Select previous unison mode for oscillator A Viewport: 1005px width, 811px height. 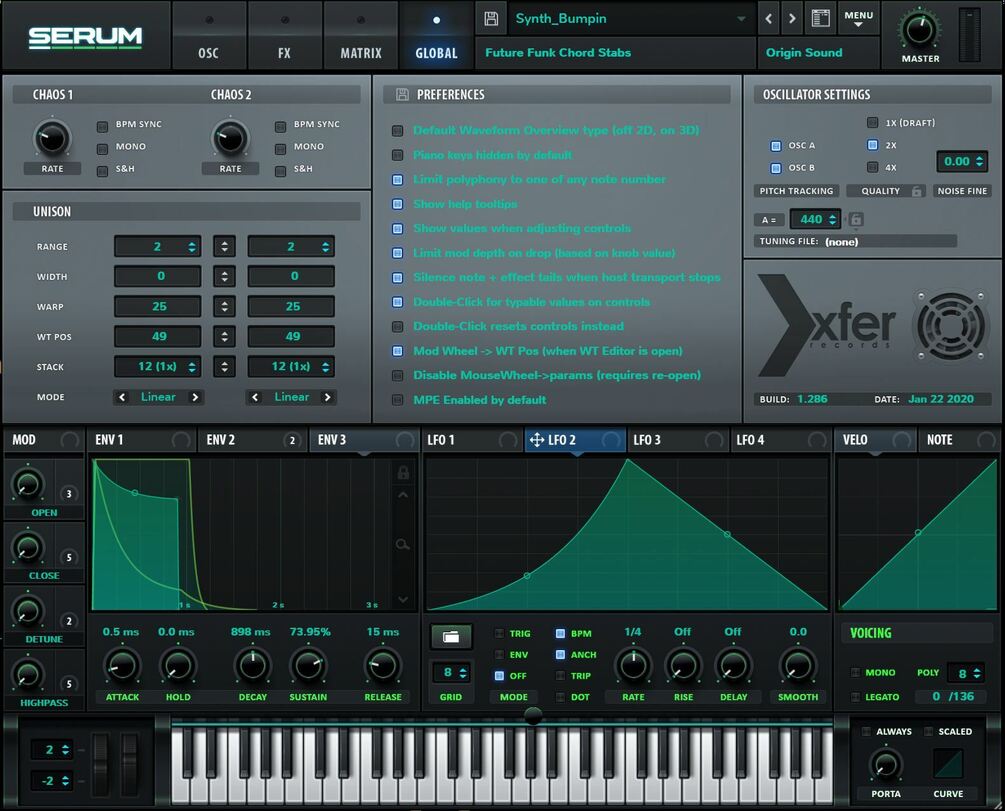pyautogui.click(x=122, y=397)
